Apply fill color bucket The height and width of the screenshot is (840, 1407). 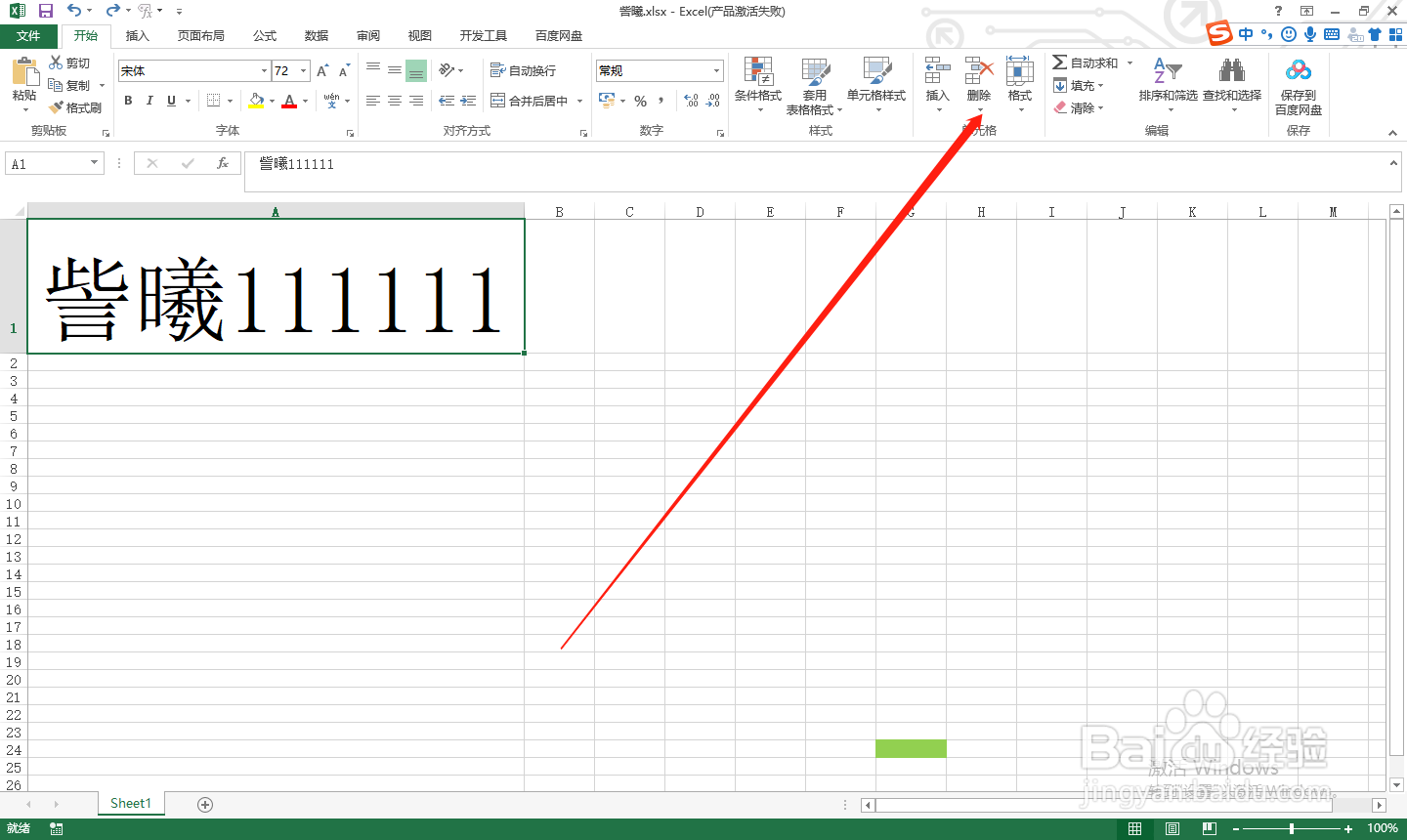pos(256,101)
